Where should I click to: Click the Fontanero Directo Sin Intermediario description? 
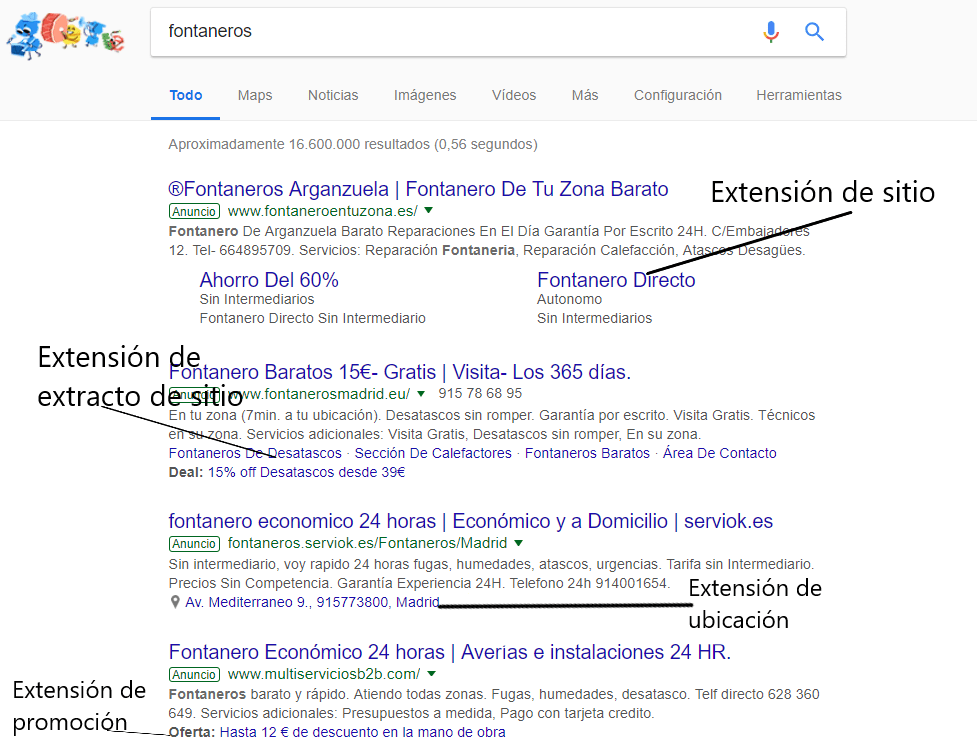point(313,318)
